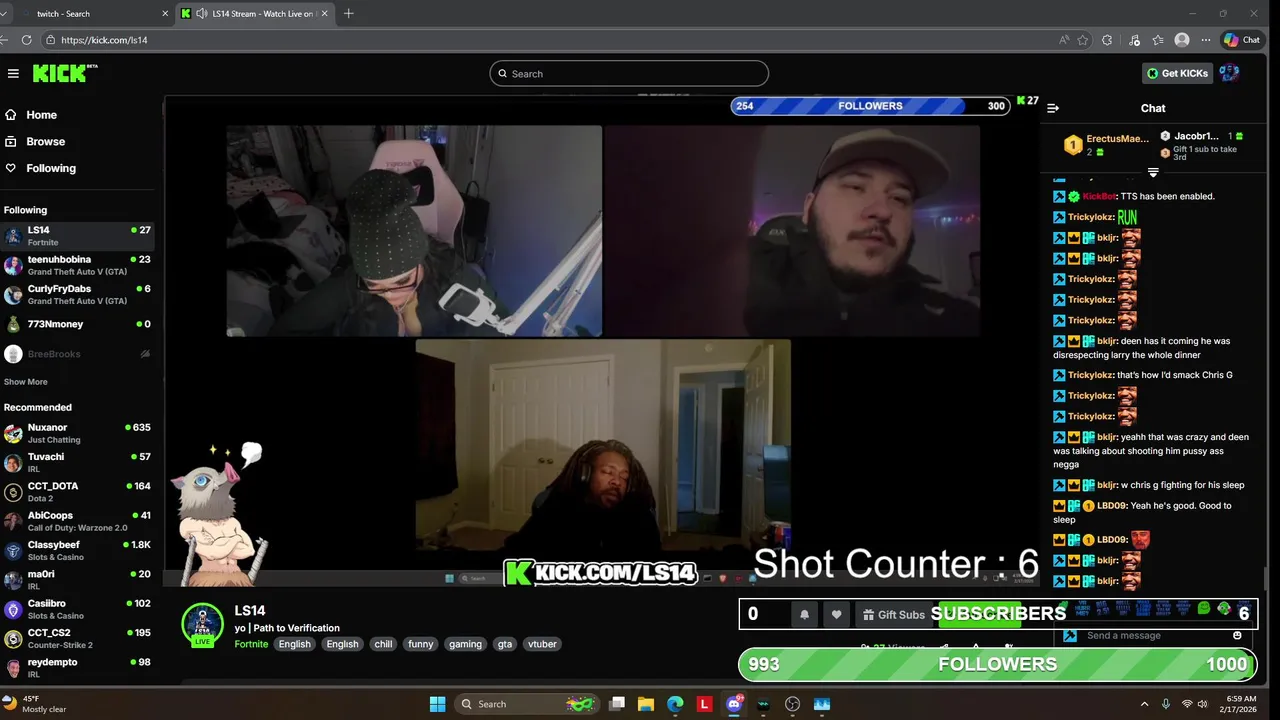
Task: Click the Windows Start button
Action: (x=437, y=704)
